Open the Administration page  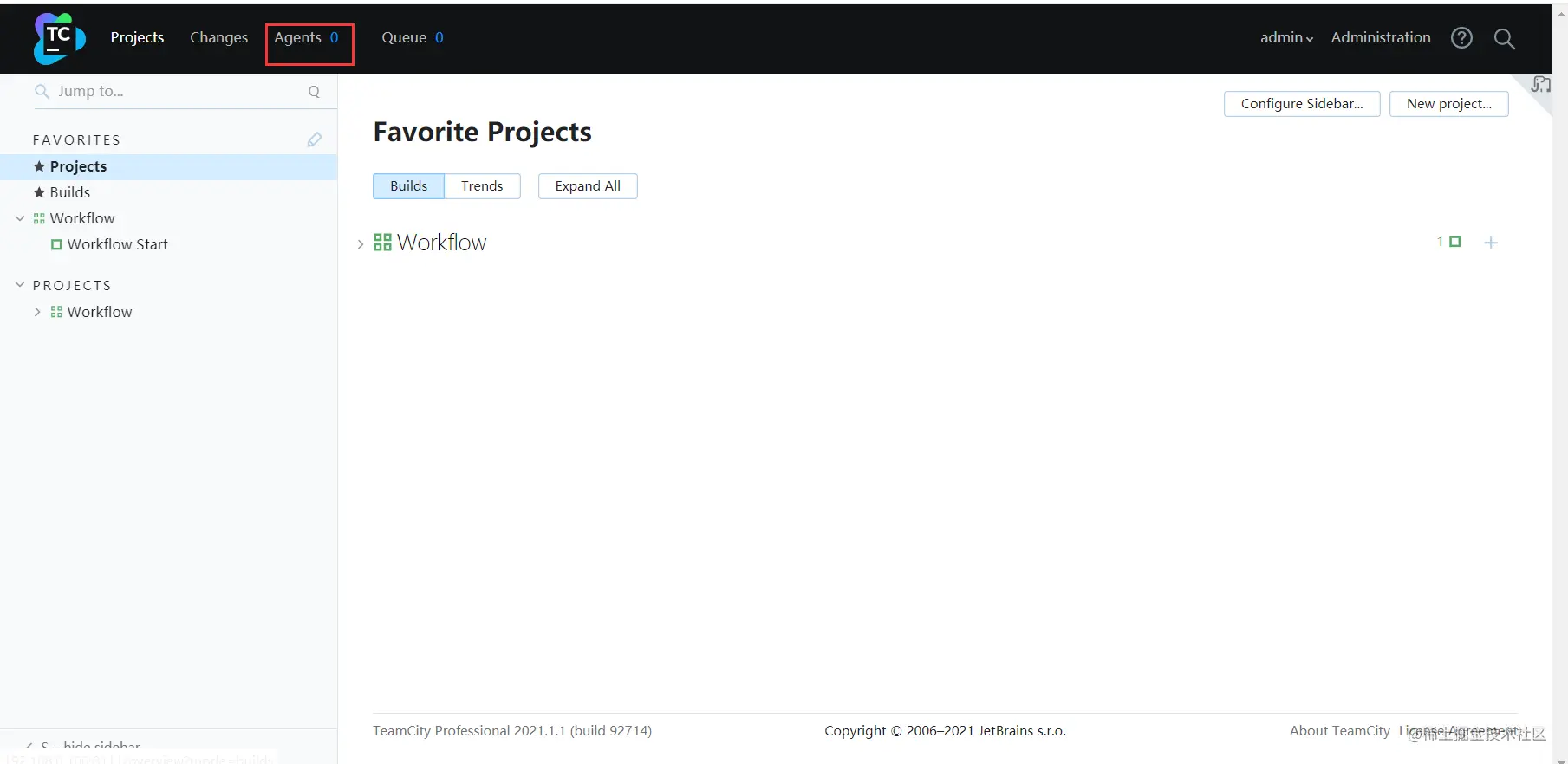point(1381,37)
